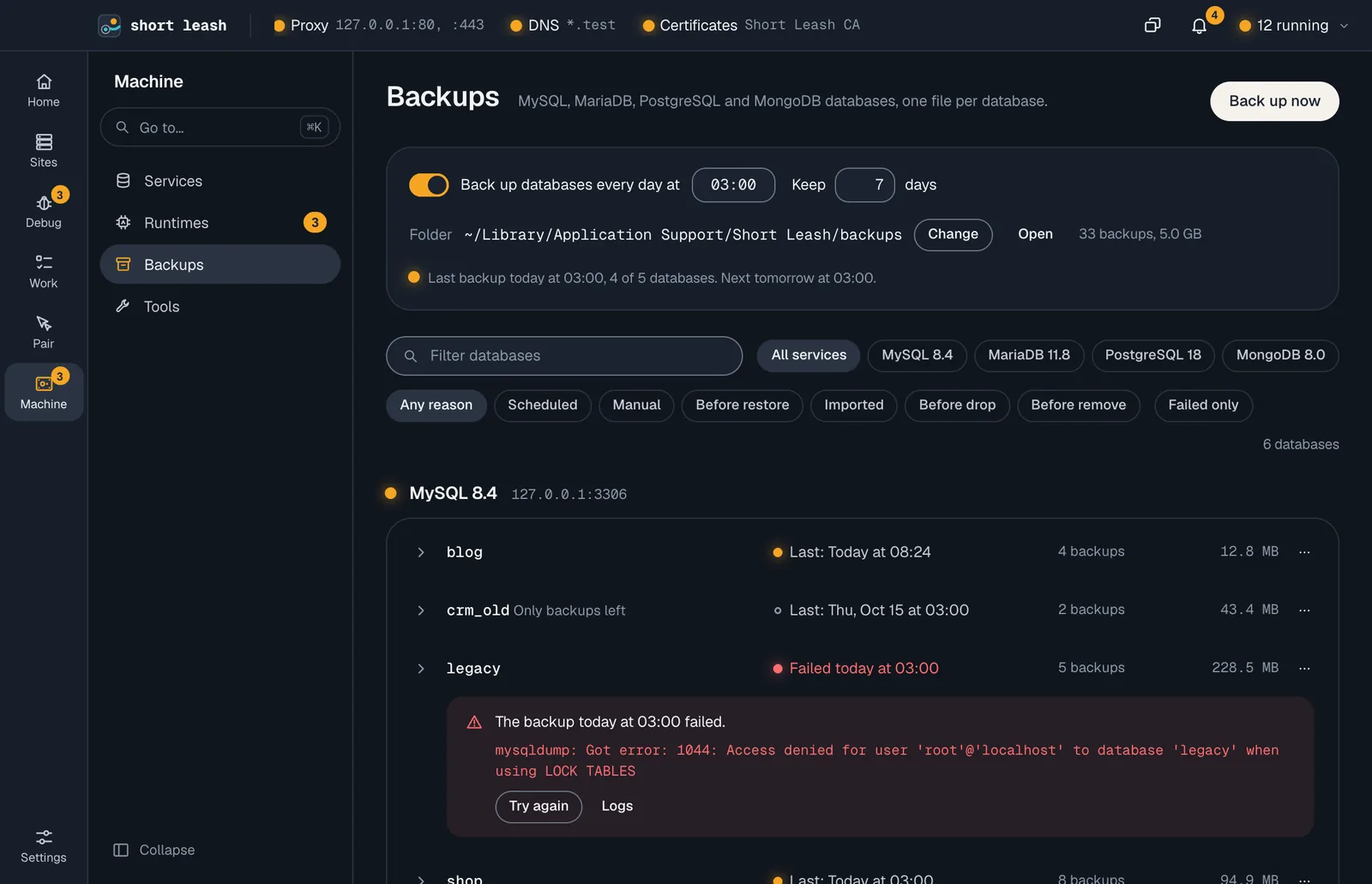Open Tools in Machine menu
The height and width of the screenshot is (884, 1372).
220,307
